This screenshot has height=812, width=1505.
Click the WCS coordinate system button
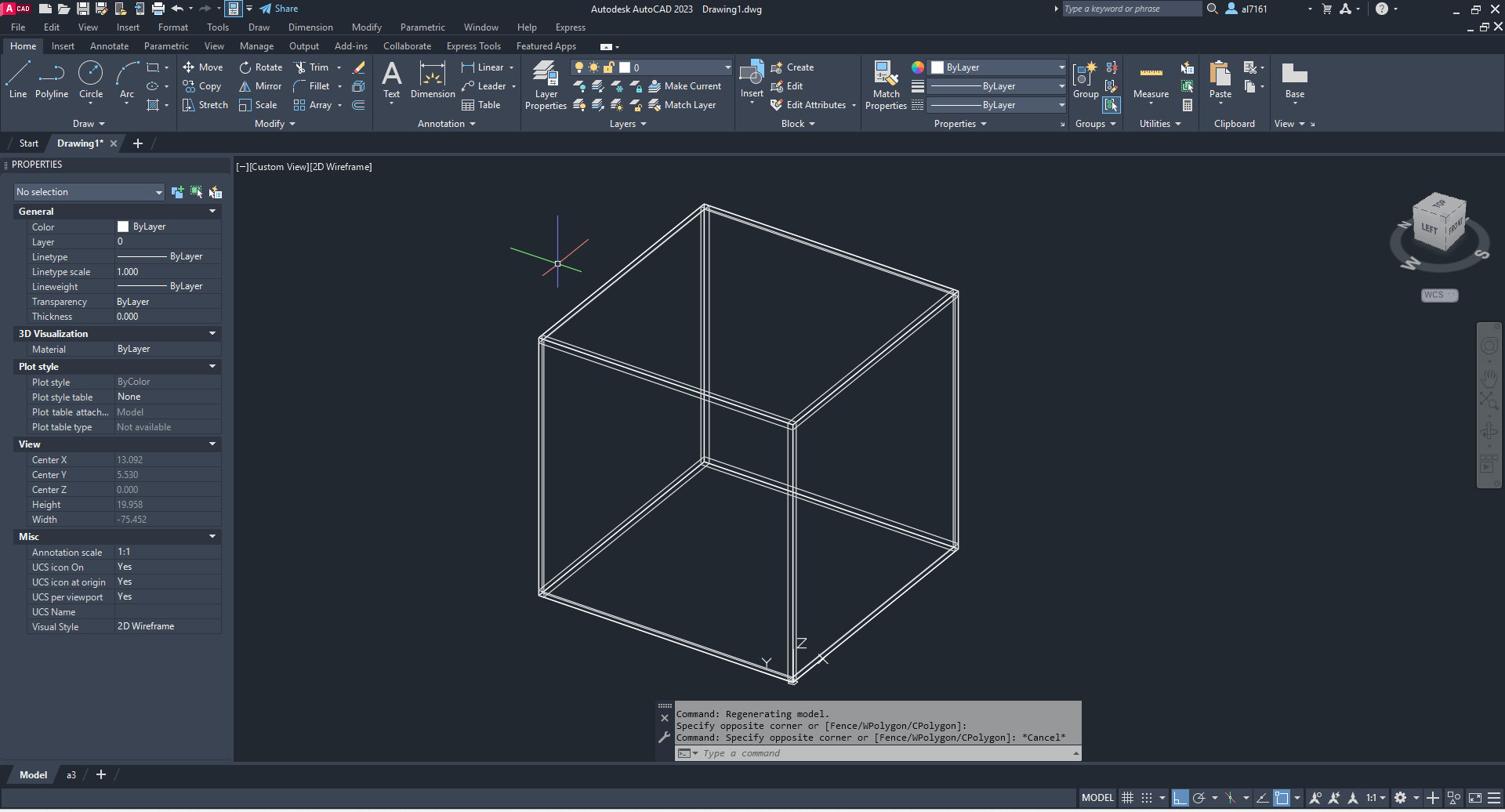point(1439,295)
